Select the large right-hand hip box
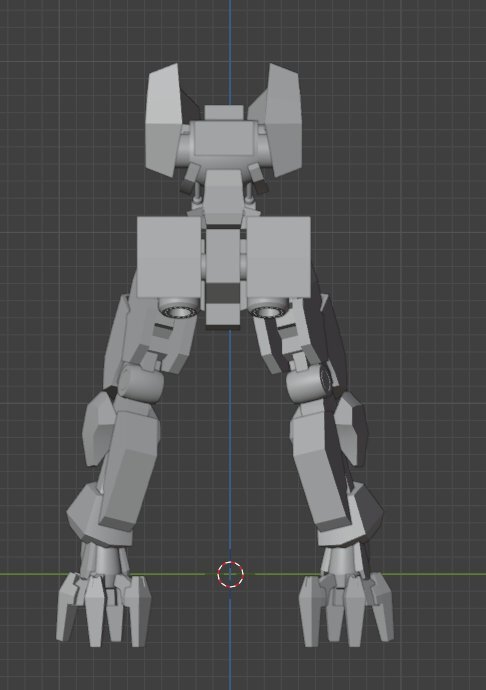The image size is (486, 690). 278,256
